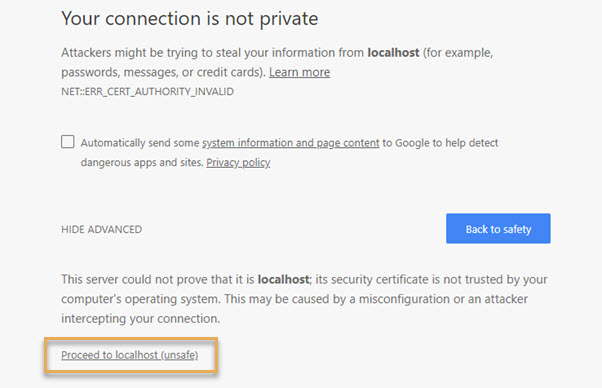Click the 'to Google to help detect' text
Image resolution: width=602 pixels, height=388 pixels.
(440, 143)
